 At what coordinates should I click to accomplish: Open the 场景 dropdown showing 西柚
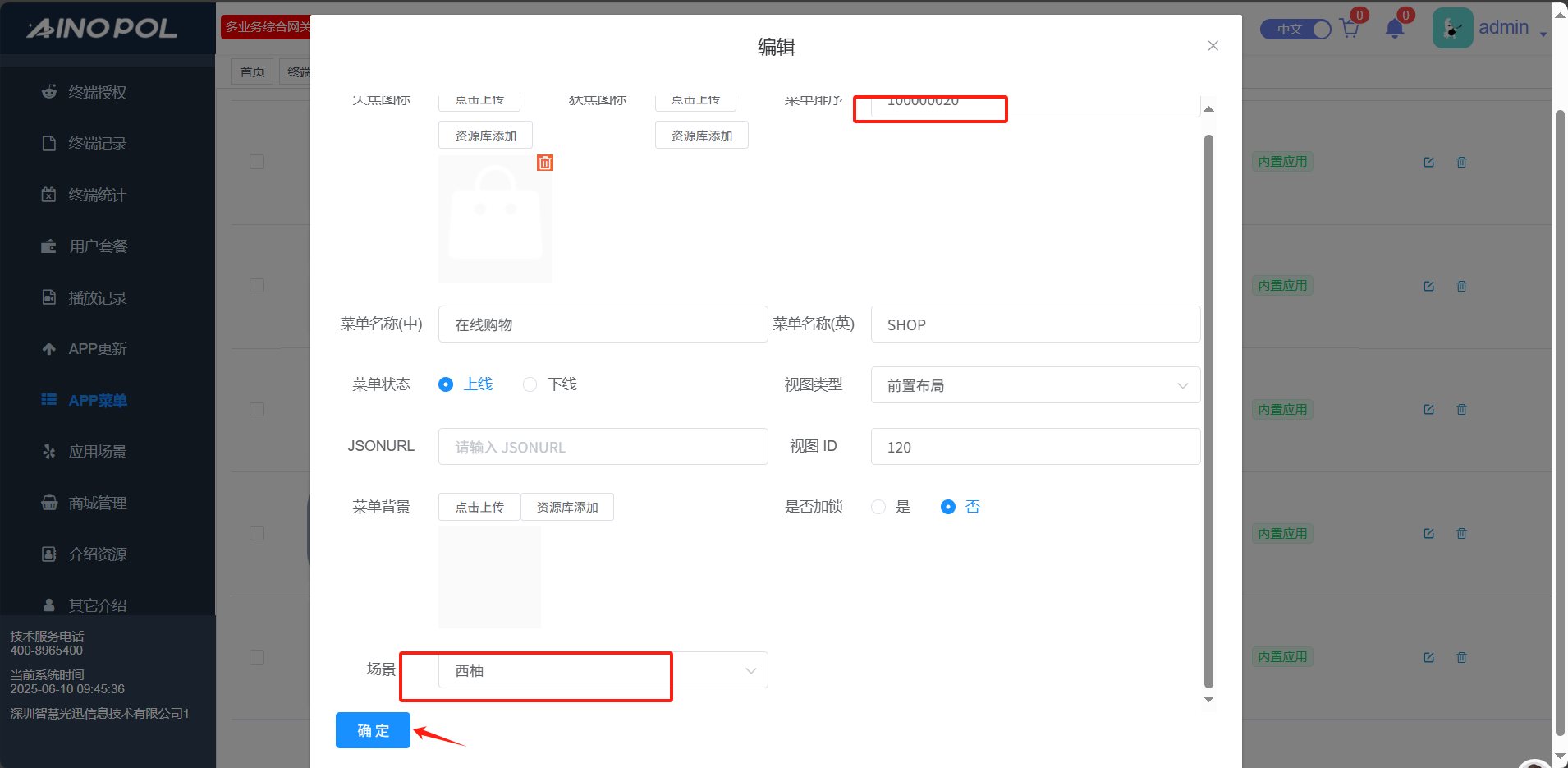point(603,670)
